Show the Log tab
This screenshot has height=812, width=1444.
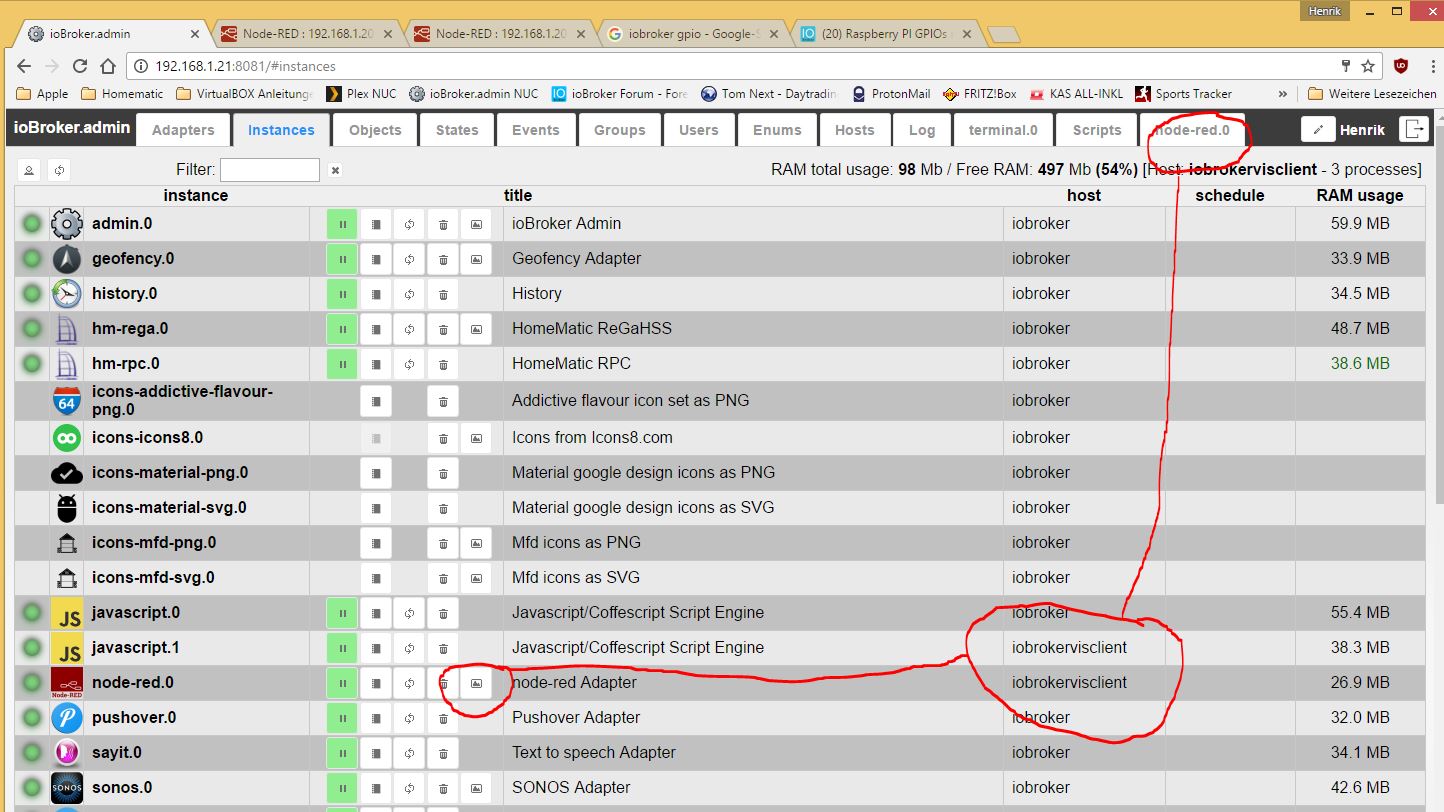(x=922, y=130)
